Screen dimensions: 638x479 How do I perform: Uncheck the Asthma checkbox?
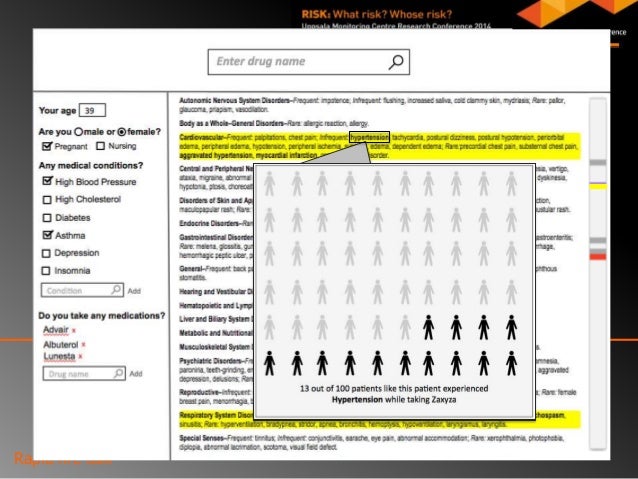pyautogui.click(x=47, y=235)
